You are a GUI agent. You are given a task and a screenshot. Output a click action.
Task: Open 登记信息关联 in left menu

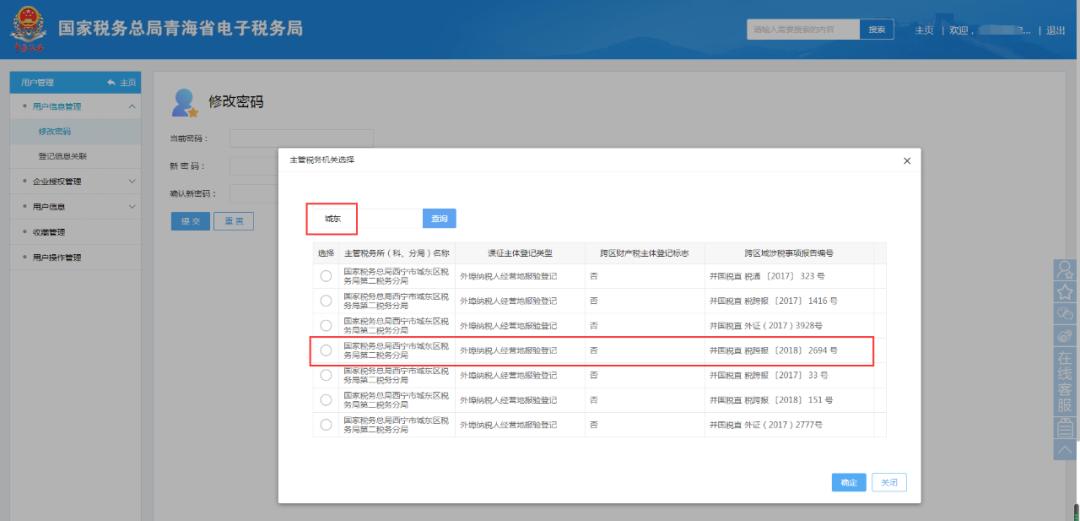[62, 156]
